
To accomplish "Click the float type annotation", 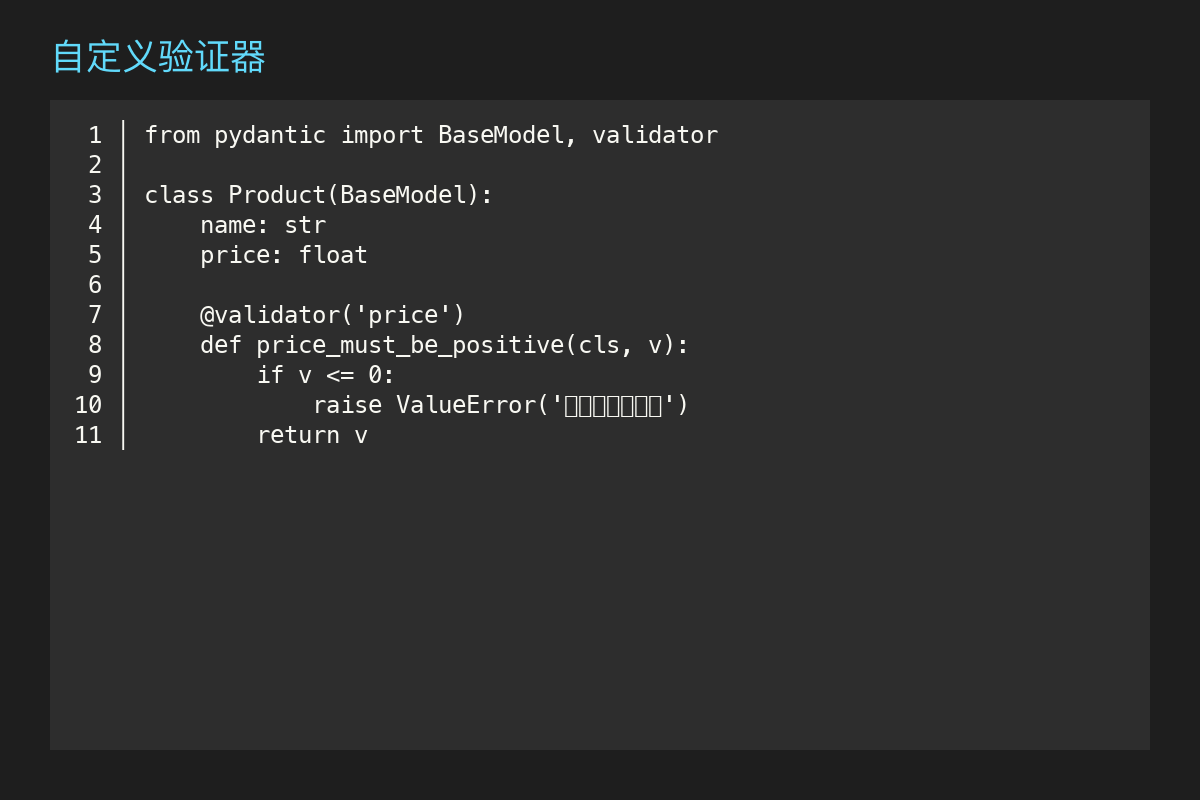I will [x=333, y=255].
